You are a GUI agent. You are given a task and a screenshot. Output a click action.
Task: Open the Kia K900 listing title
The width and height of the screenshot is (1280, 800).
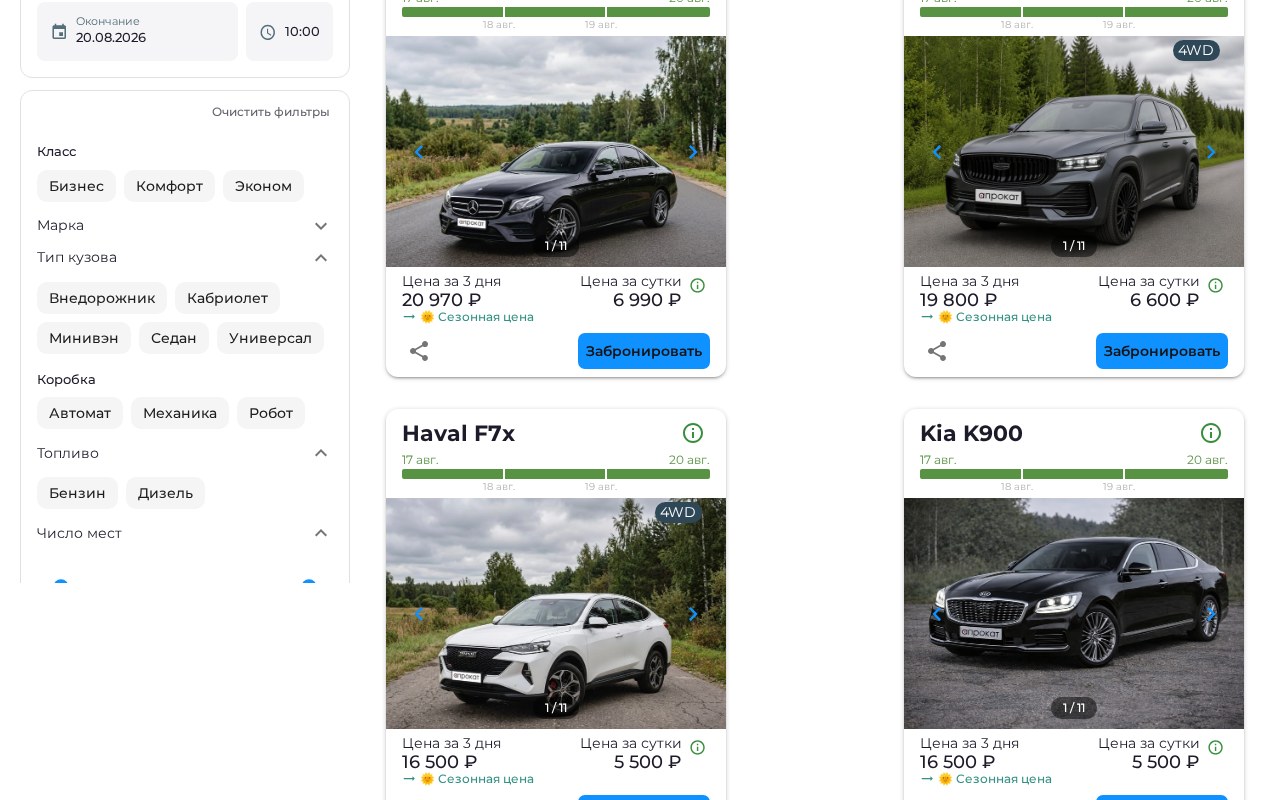click(971, 433)
